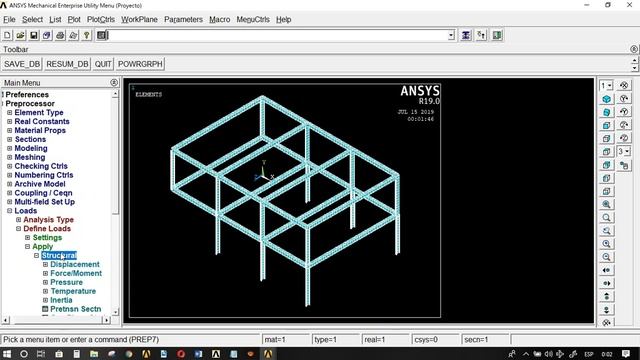Click the Reset Picking icon on the top toolbar
640x360 pixels.
tap(481, 36)
